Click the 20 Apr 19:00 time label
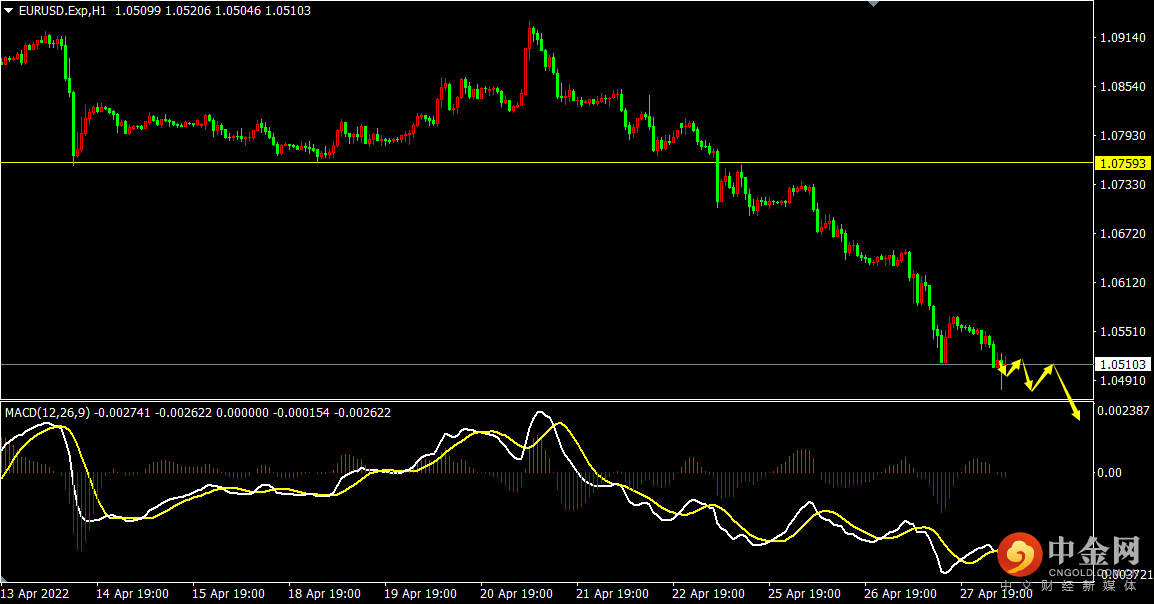This screenshot has width=1154, height=604. point(517,594)
